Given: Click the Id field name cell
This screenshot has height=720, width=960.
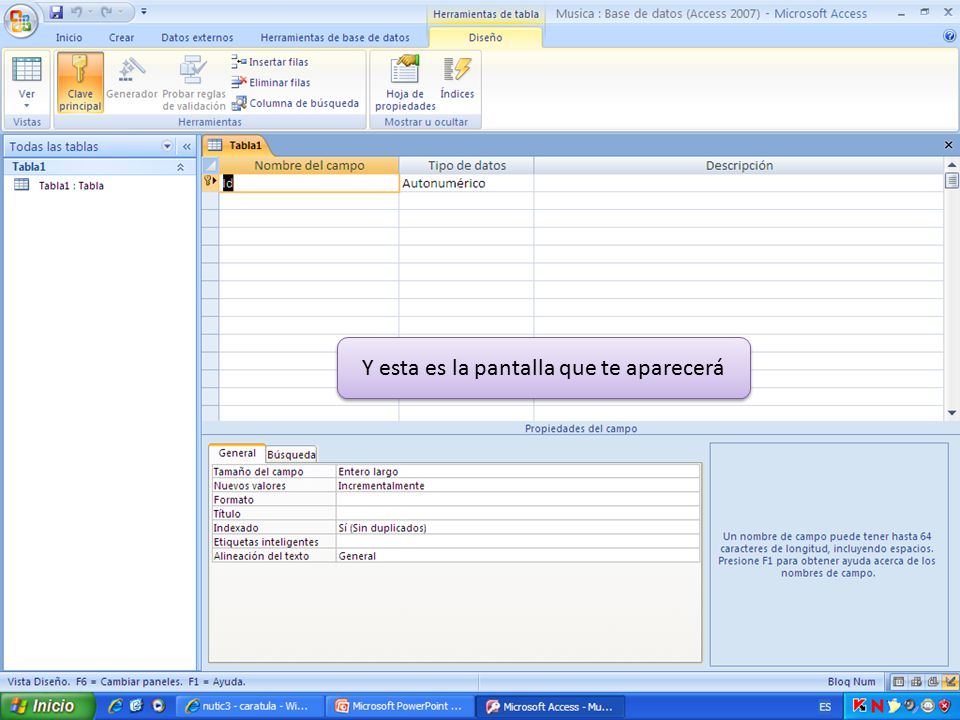Looking at the screenshot, I should pos(309,183).
